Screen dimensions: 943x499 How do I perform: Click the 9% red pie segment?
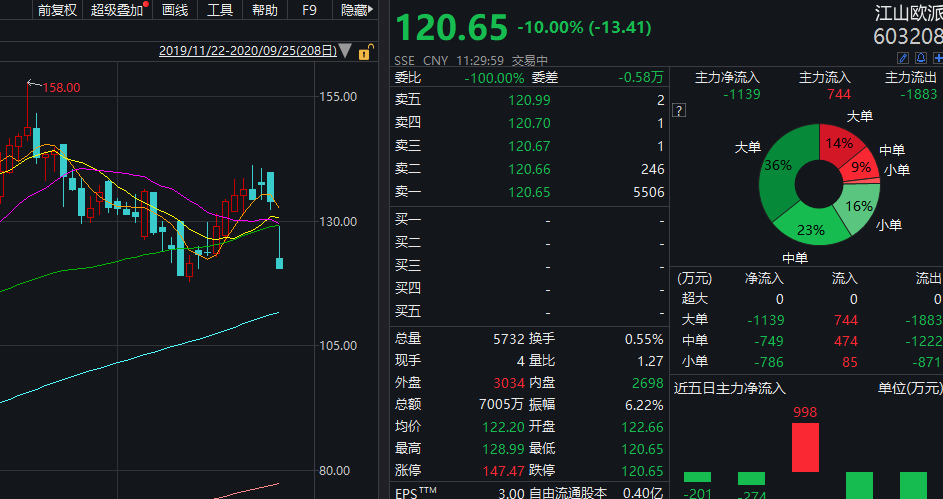tap(861, 167)
